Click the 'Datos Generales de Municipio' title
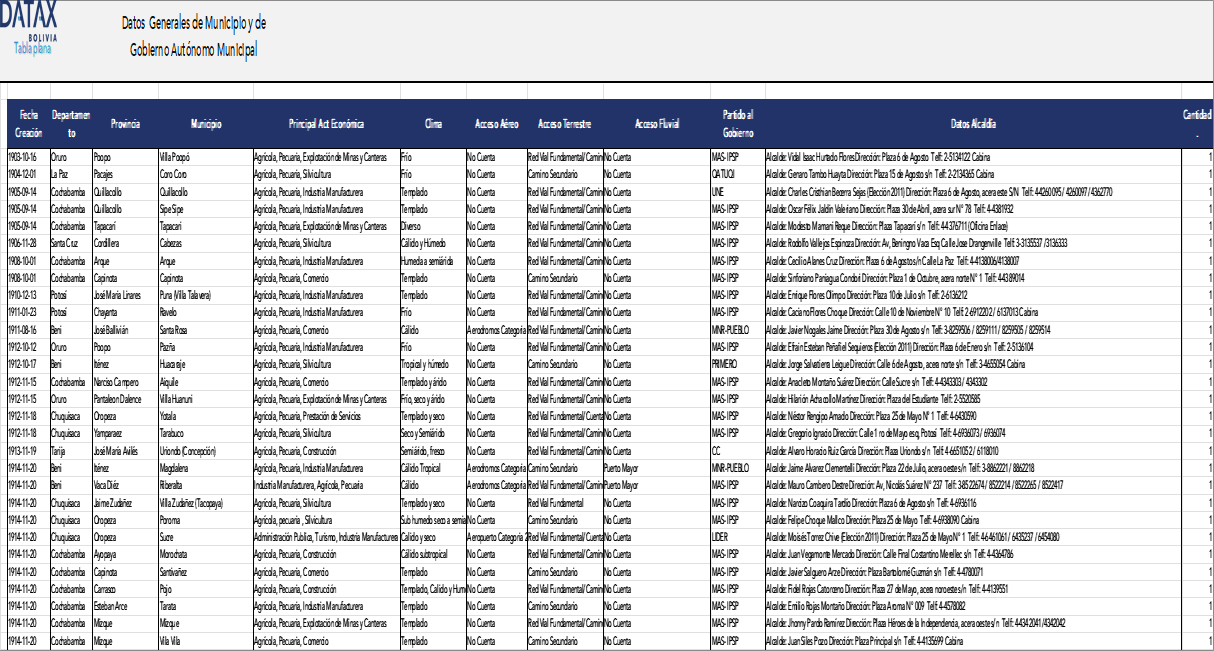 click(193, 36)
